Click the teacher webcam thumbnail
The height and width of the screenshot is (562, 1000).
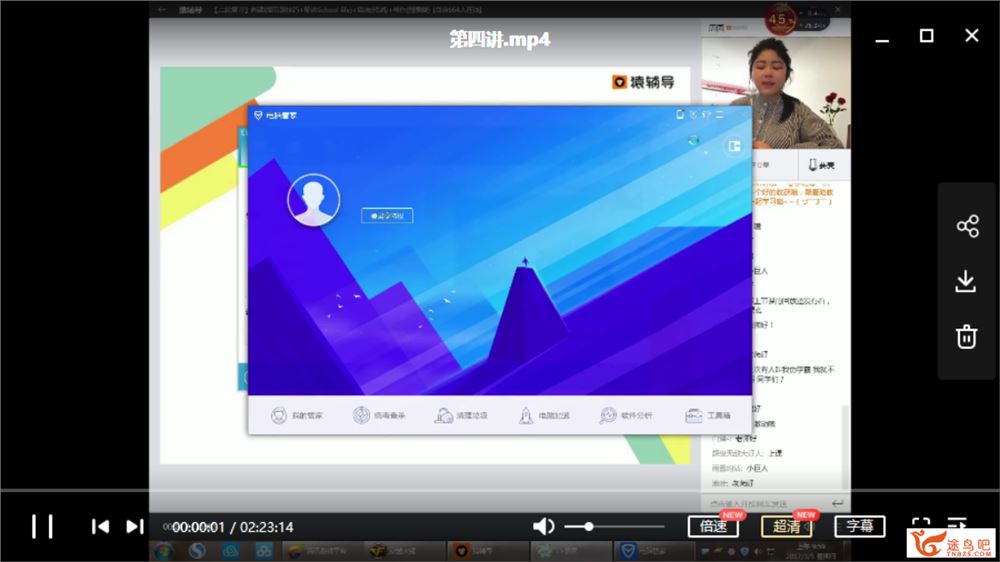coord(776,92)
